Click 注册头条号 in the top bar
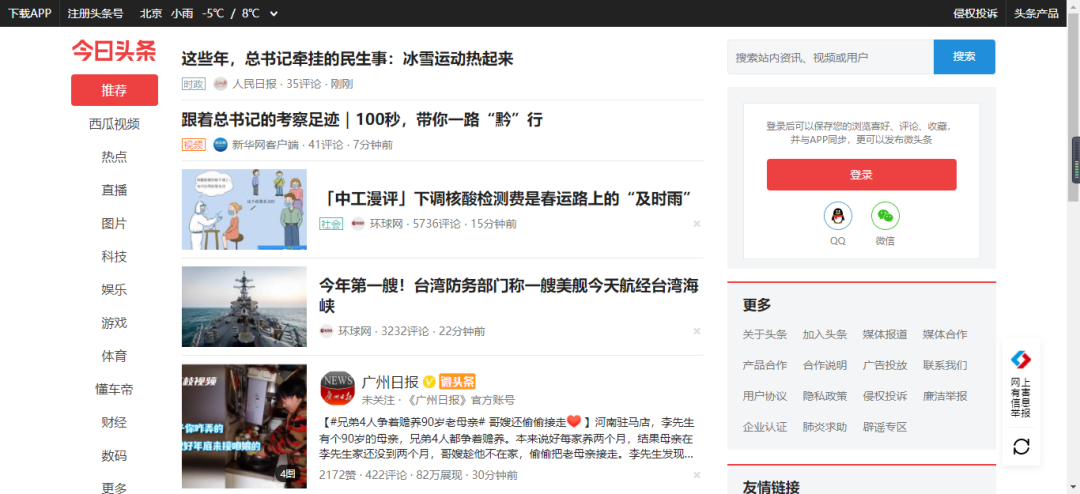This screenshot has width=1080, height=494. coord(95,13)
